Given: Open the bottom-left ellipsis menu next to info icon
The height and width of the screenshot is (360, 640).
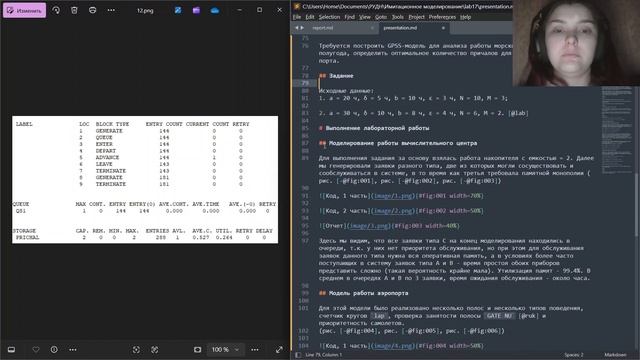Looking at the screenshot, I should (x=73, y=349).
